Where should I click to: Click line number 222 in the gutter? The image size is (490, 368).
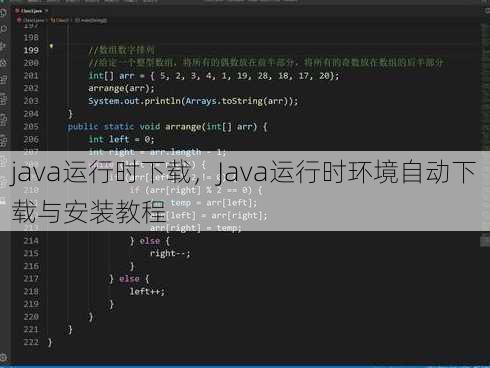tap(31, 342)
